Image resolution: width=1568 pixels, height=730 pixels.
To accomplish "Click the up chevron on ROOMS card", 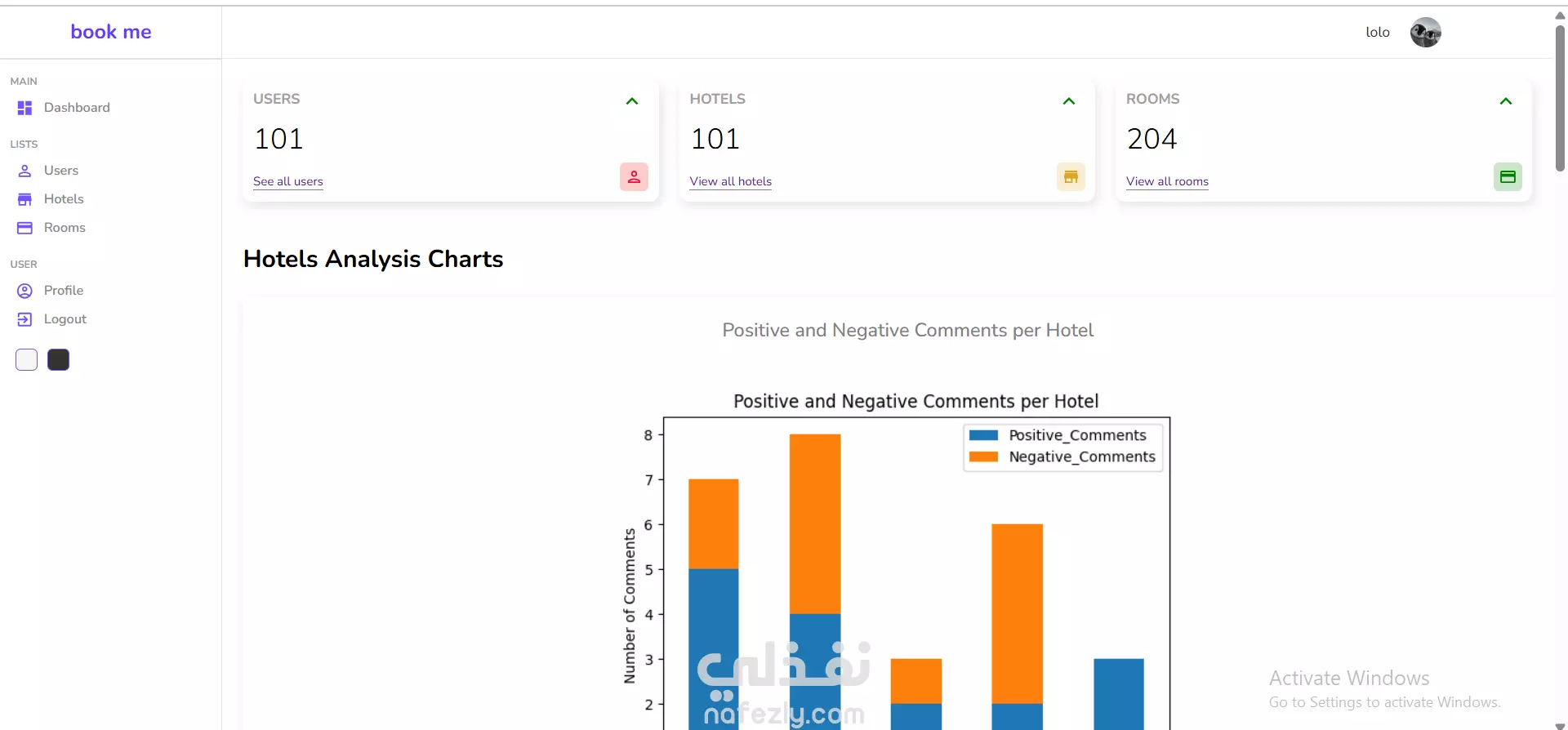I will coord(1506,101).
